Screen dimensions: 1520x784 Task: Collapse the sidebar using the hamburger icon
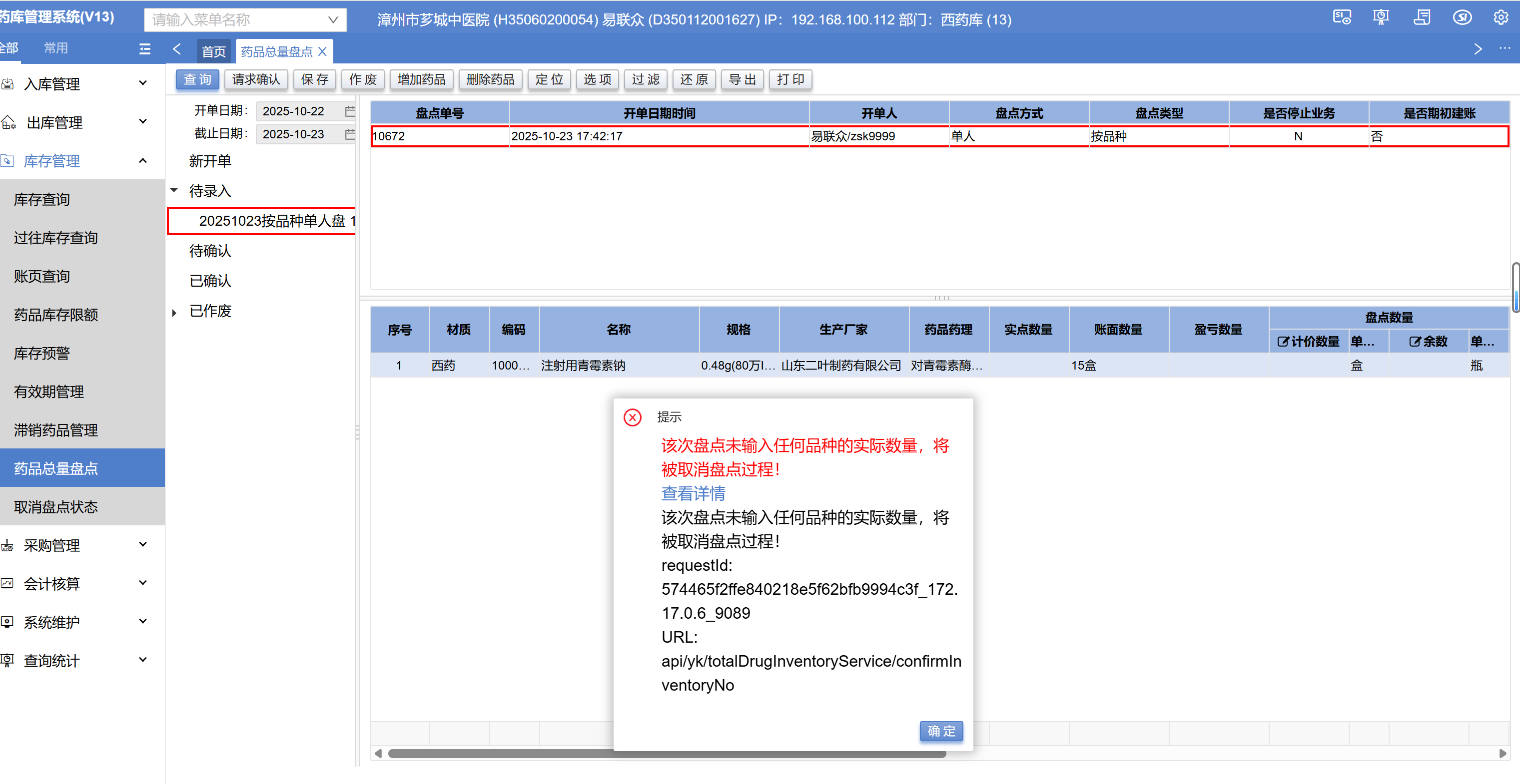pyautogui.click(x=144, y=49)
